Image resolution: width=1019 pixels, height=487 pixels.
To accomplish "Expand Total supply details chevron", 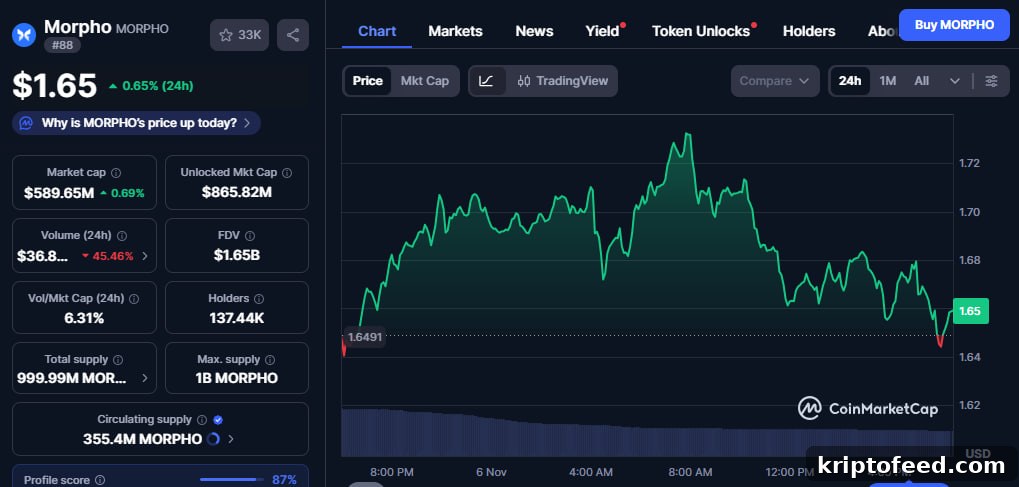I will point(145,378).
